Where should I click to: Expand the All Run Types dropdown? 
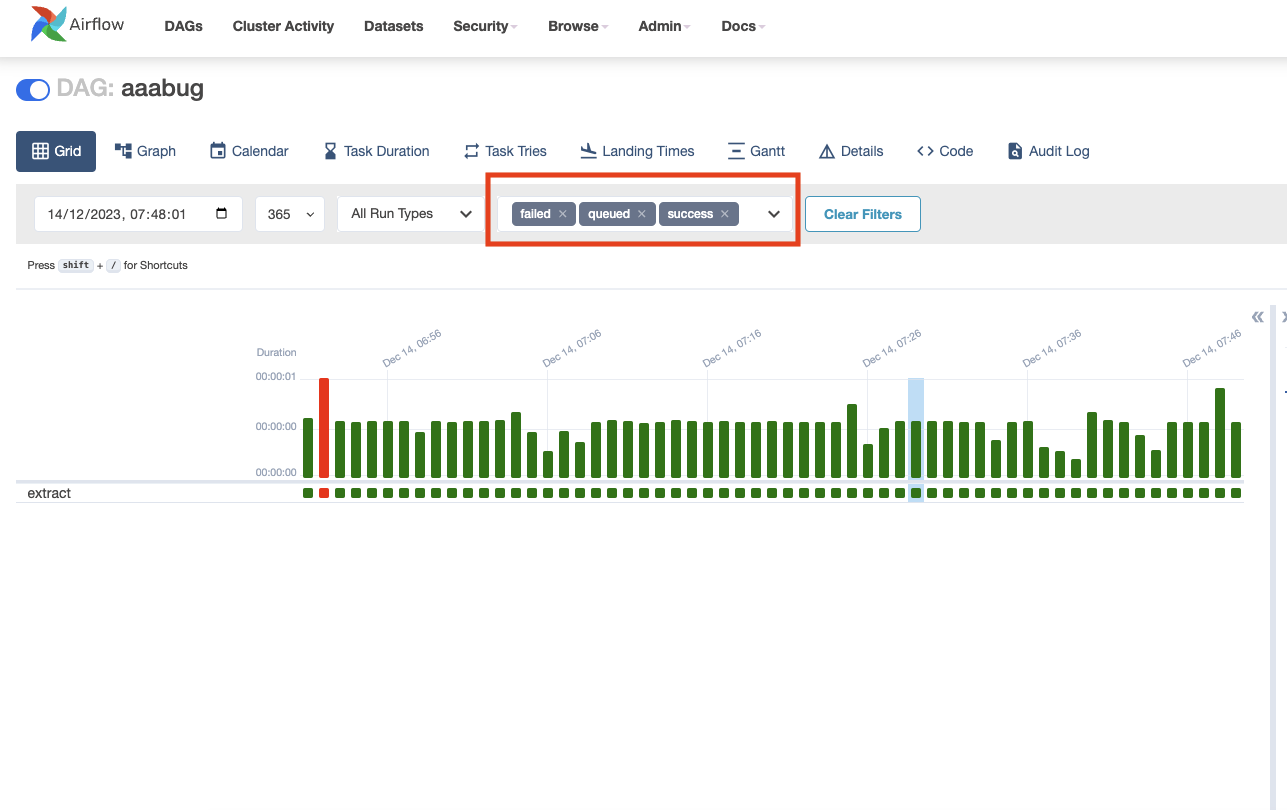411,214
